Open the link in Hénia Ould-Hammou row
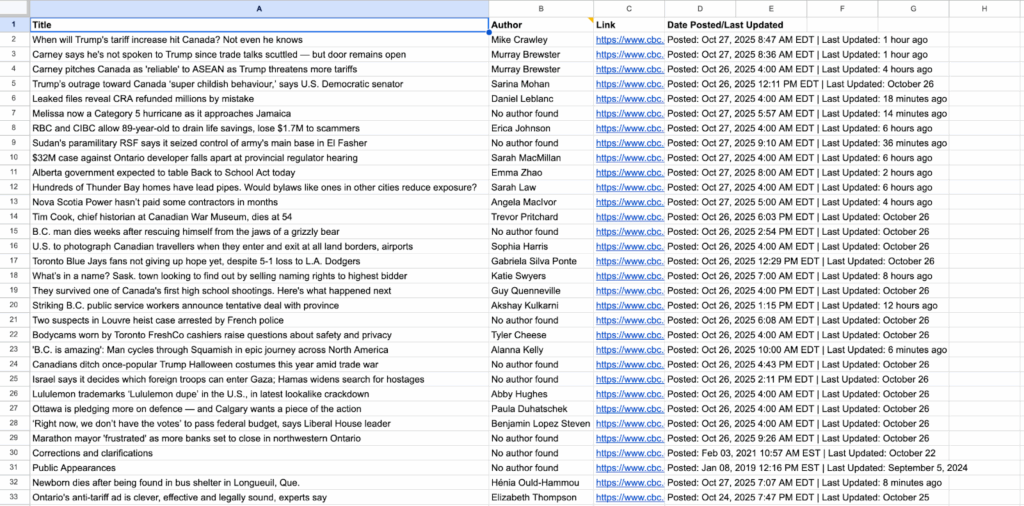 (630, 483)
